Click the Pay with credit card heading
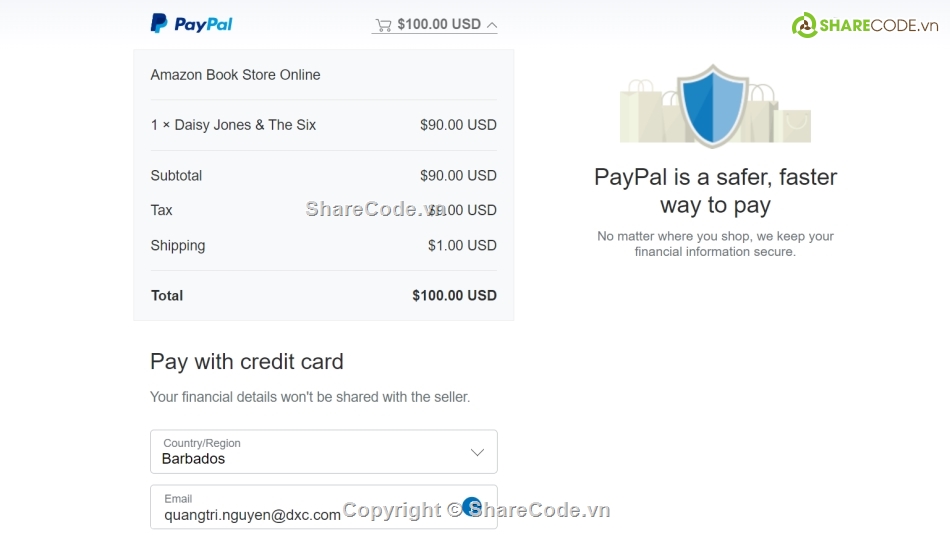The height and width of the screenshot is (536, 950). click(x=247, y=362)
